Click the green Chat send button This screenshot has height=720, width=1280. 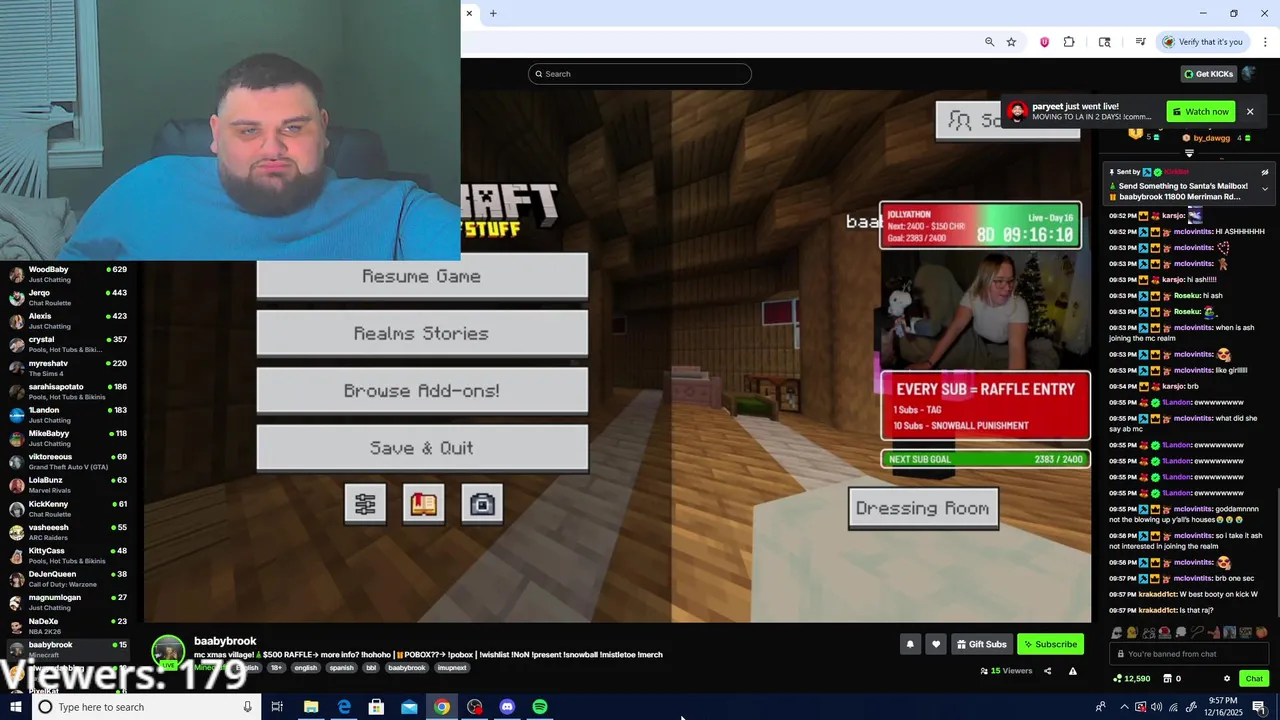pos(1254,679)
